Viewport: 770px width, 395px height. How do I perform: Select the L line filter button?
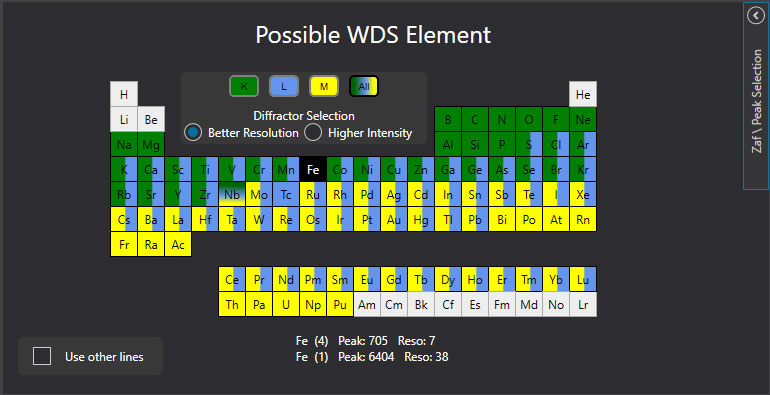(x=284, y=86)
